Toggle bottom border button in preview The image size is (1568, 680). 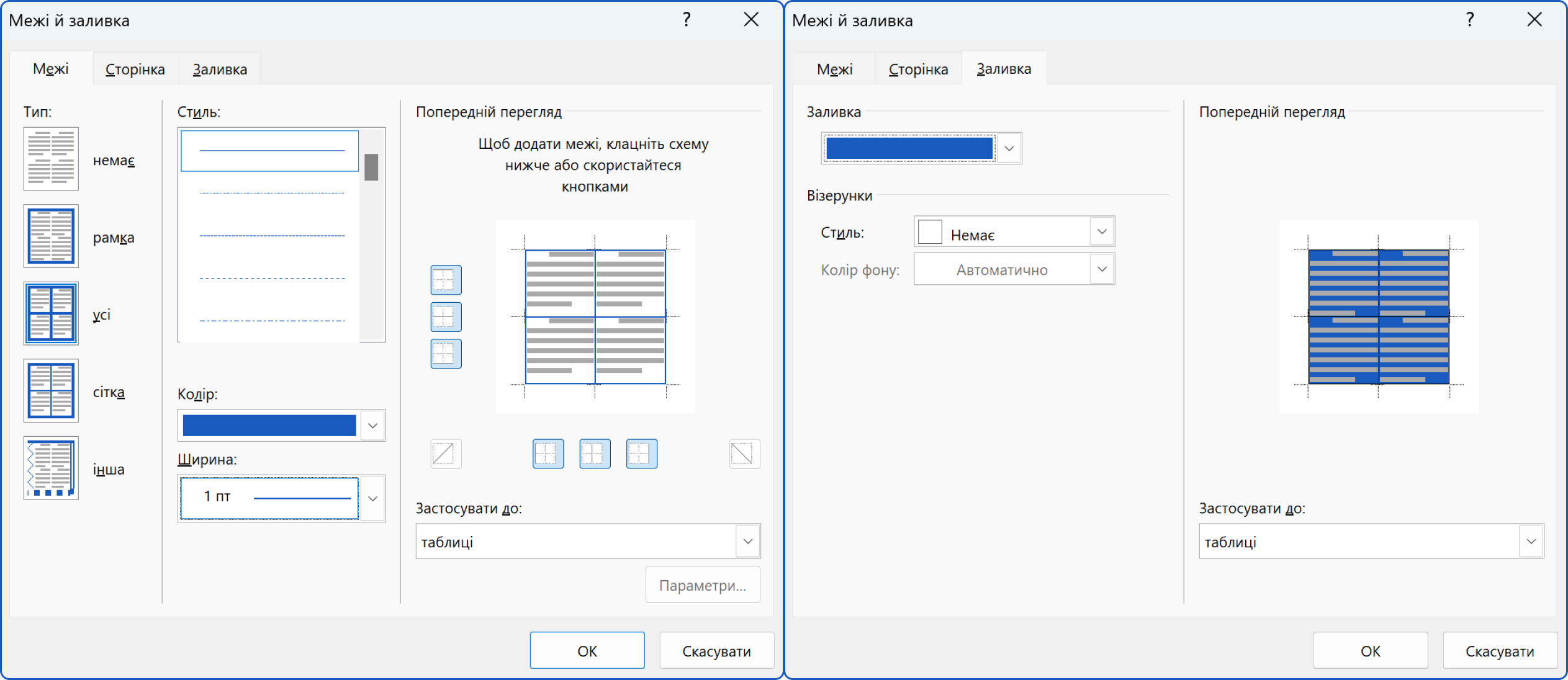coord(446,354)
